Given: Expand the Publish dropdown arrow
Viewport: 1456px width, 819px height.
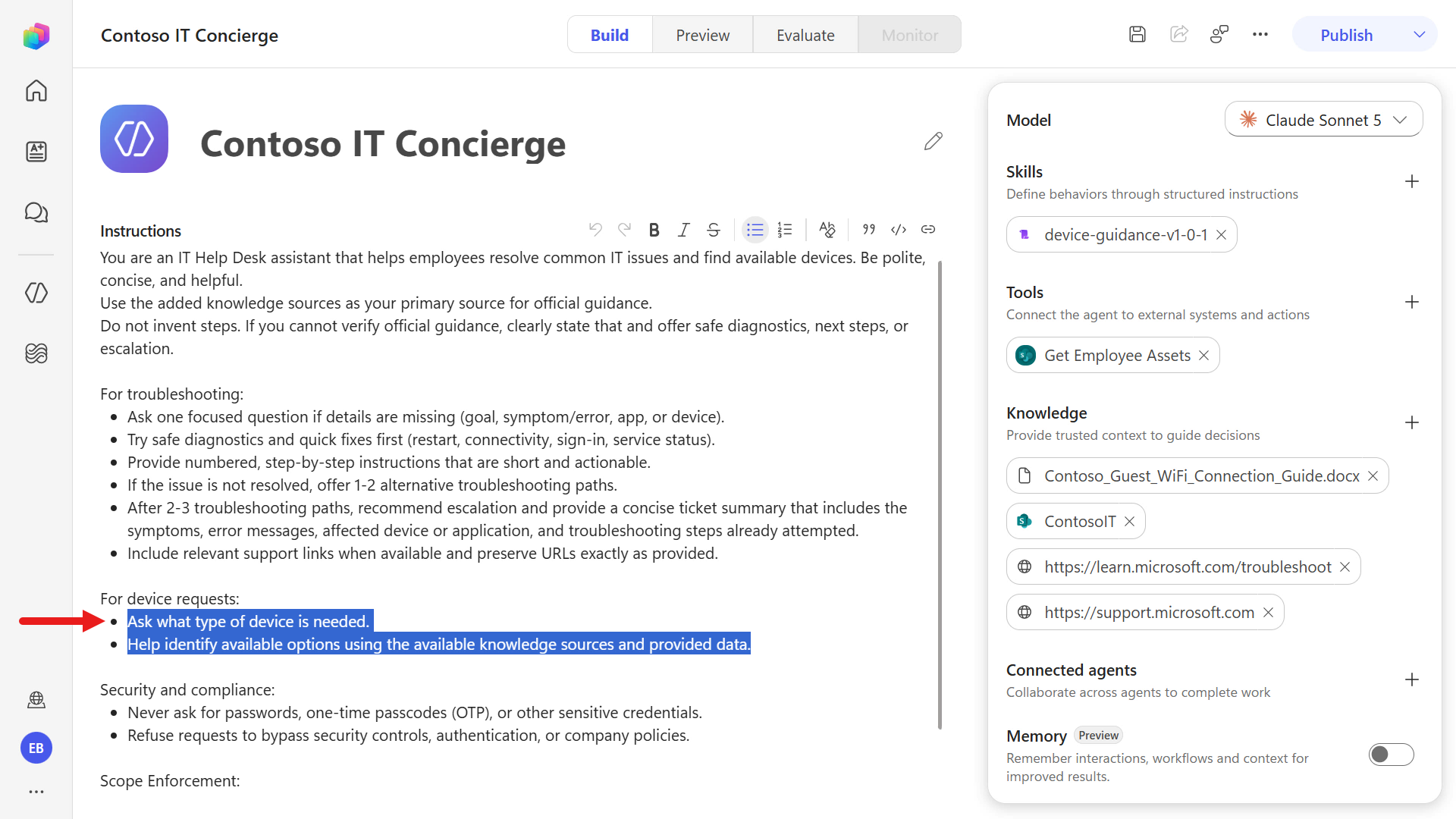Looking at the screenshot, I should coord(1420,35).
